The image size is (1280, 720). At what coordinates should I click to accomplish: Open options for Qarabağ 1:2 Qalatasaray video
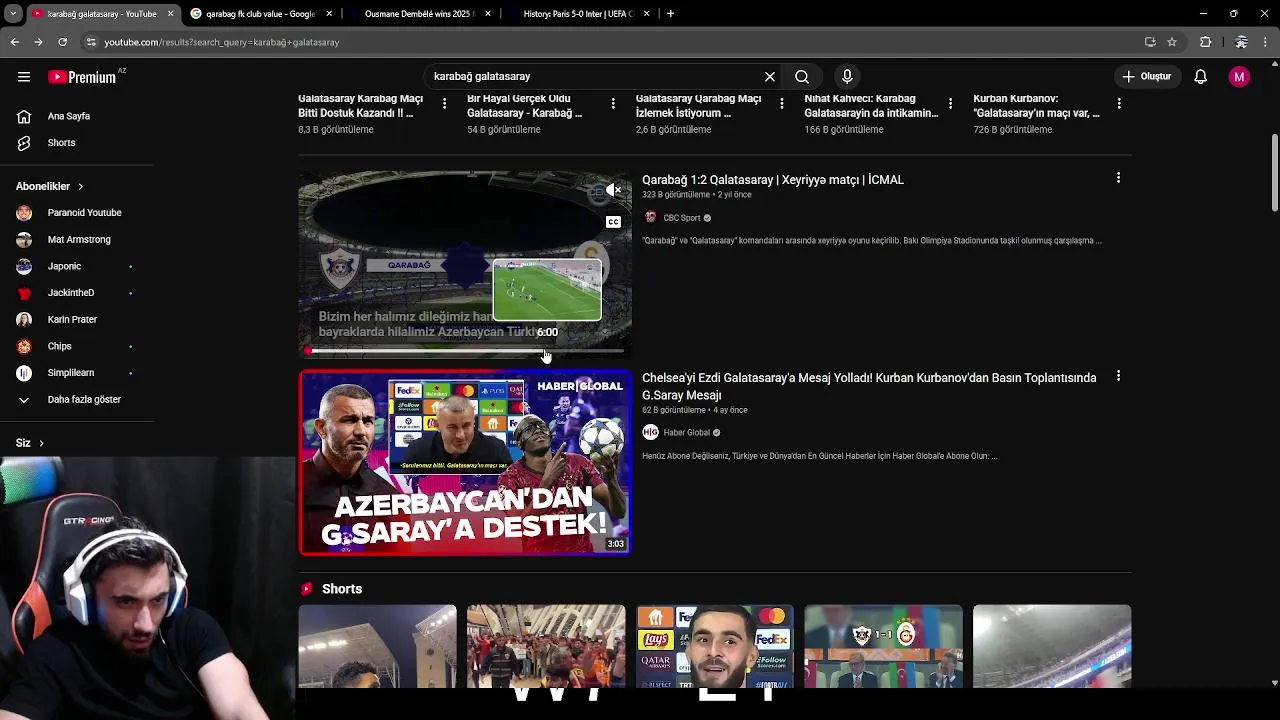(1118, 178)
